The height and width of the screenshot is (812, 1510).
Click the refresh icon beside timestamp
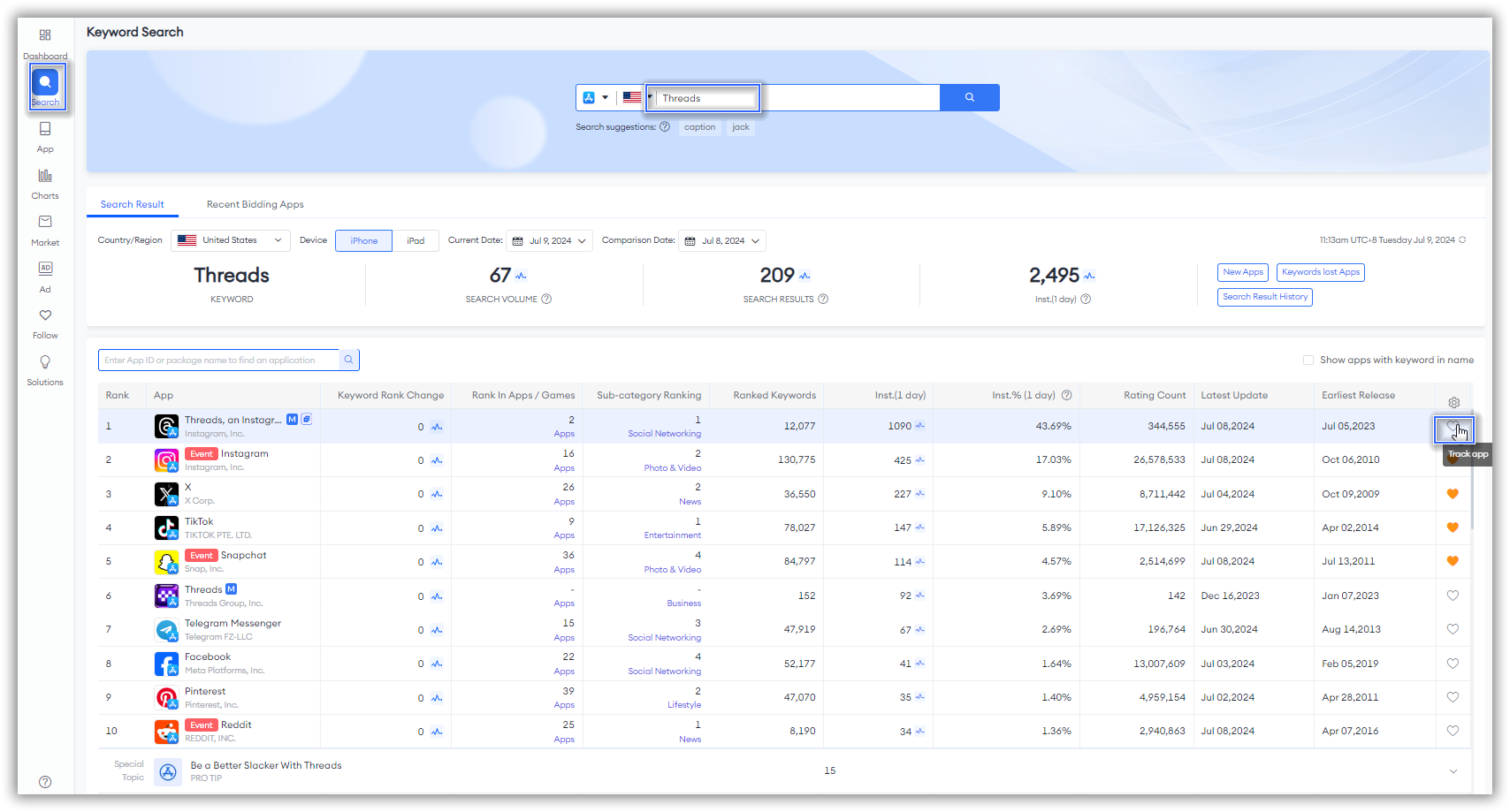(1462, 239)
